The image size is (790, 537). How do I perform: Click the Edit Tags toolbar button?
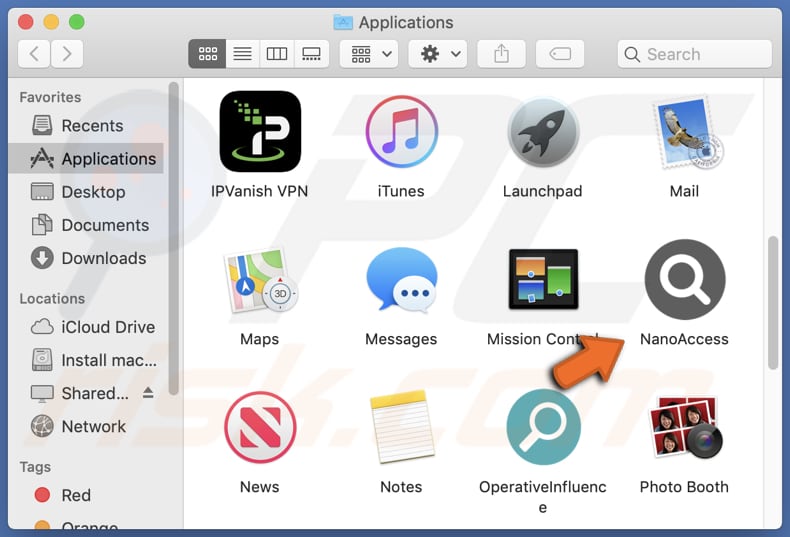tap(560, 54)
